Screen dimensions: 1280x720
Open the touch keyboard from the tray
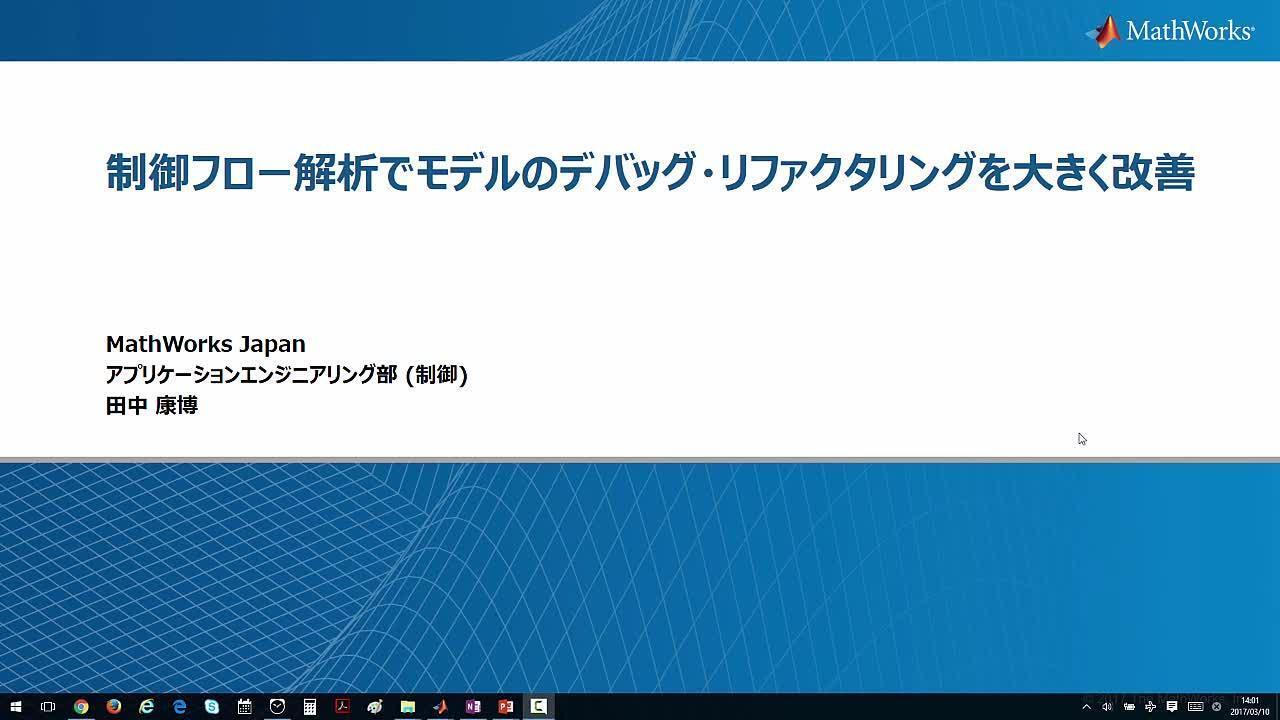pyautogui.click(x=1195, y=707)
